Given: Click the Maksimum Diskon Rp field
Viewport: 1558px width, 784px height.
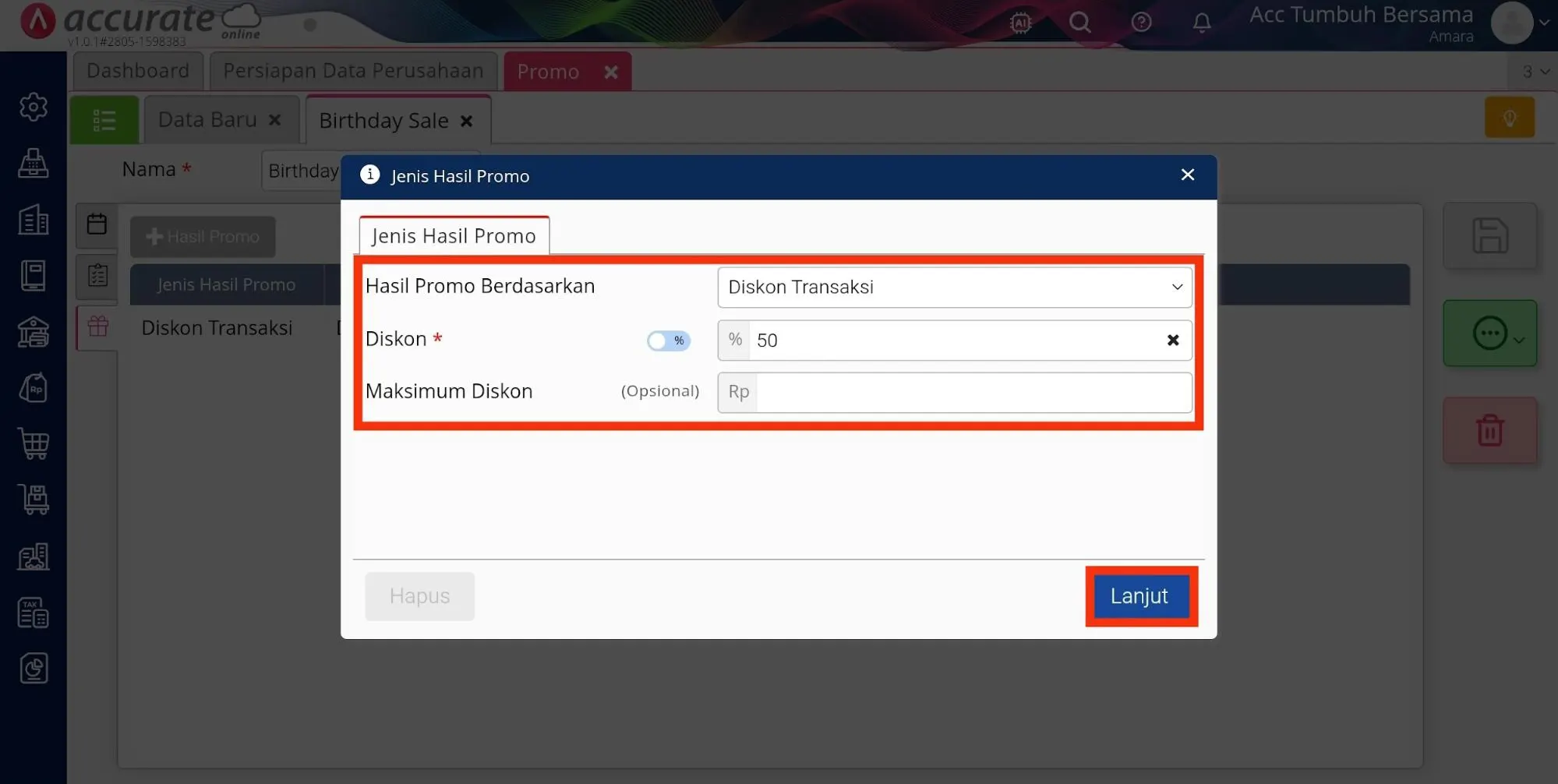Looking at the screenshot, I should tap(955, 392).
